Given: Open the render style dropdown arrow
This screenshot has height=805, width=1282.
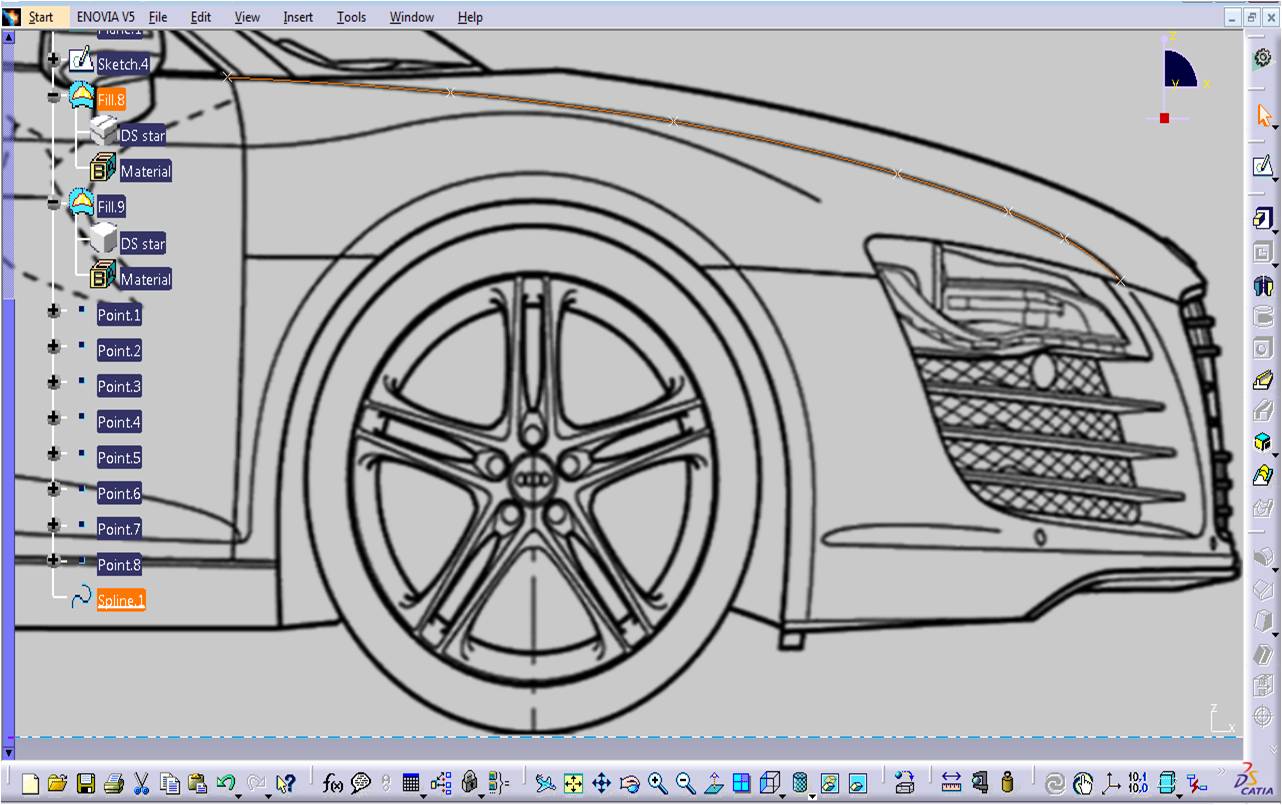Looking at the screenshot, I should (812, 797).
